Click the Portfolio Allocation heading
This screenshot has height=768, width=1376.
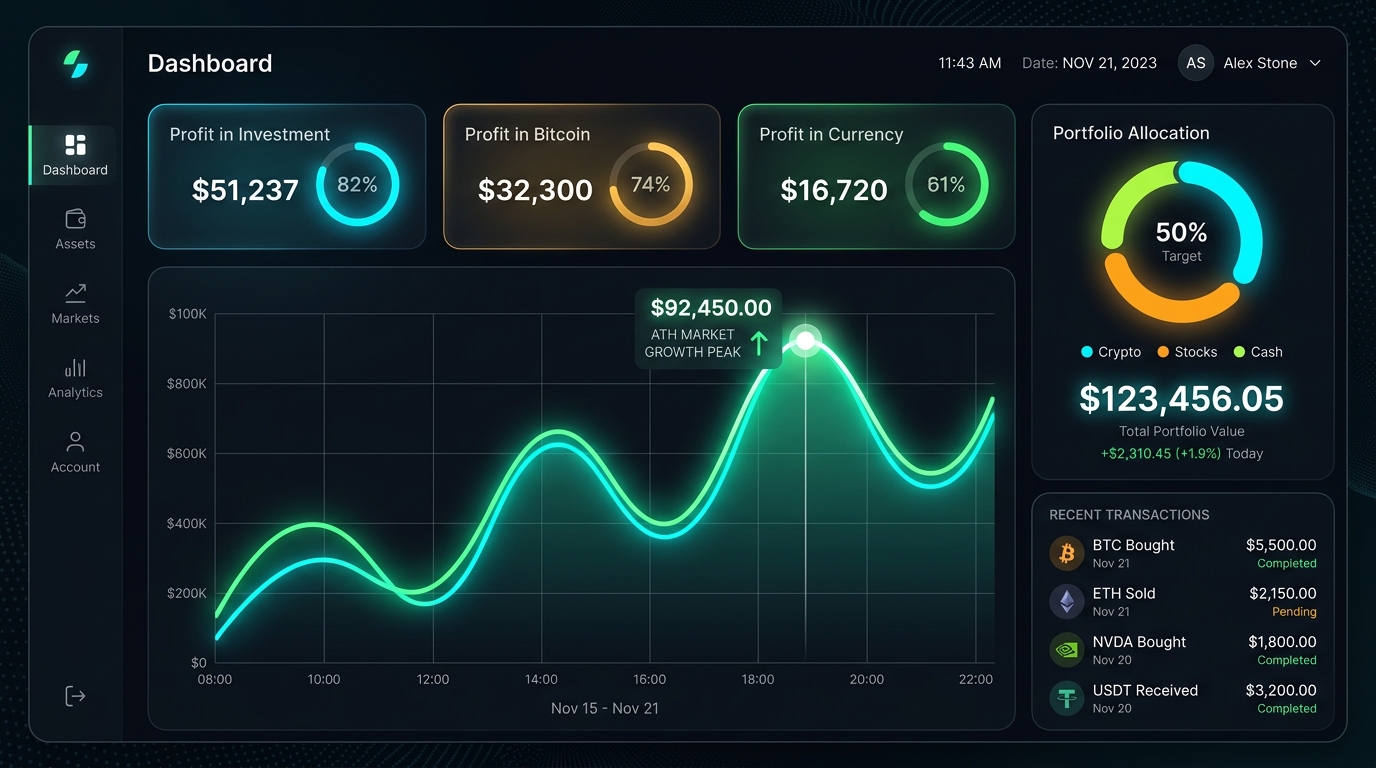(1131, 133)
